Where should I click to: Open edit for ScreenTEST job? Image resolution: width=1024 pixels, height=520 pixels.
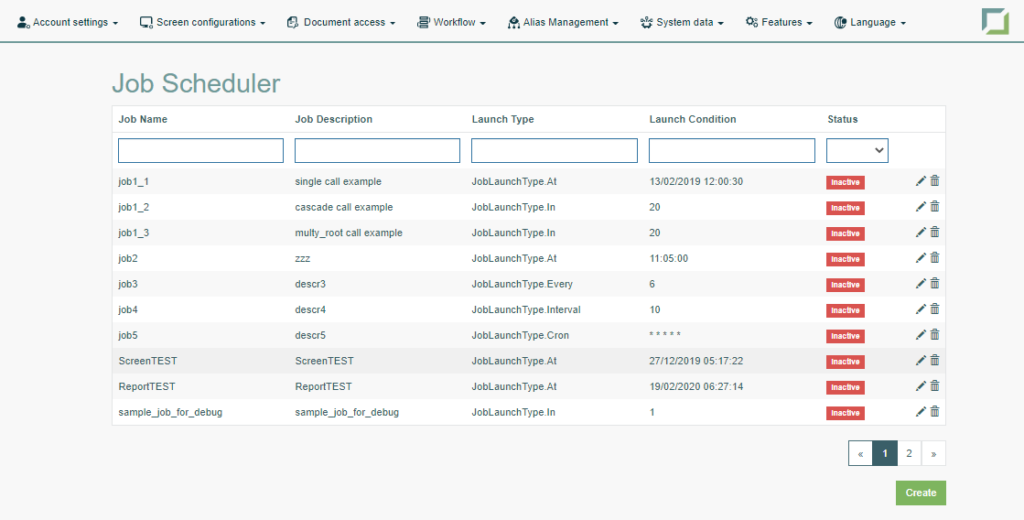921,361
